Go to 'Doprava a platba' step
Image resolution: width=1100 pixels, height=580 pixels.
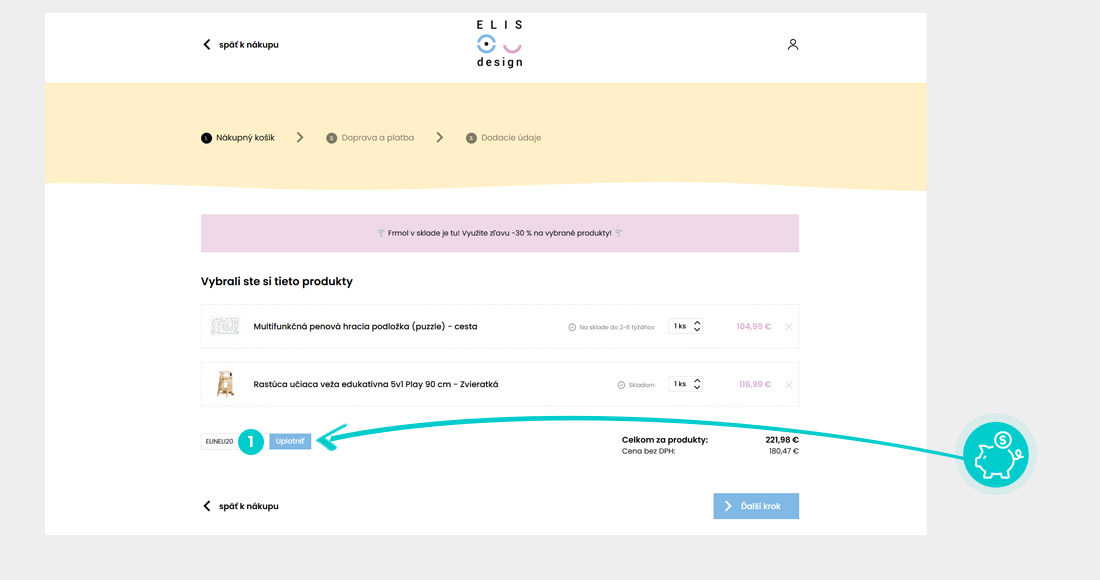[x=370, y=137]
